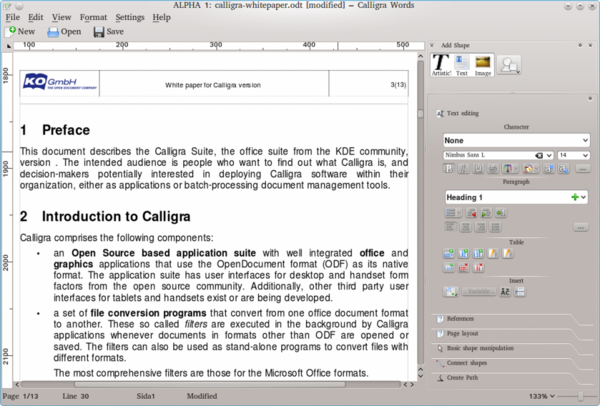Open the Help menu
This screenshot has height=406, width=600.
point(161,17)
